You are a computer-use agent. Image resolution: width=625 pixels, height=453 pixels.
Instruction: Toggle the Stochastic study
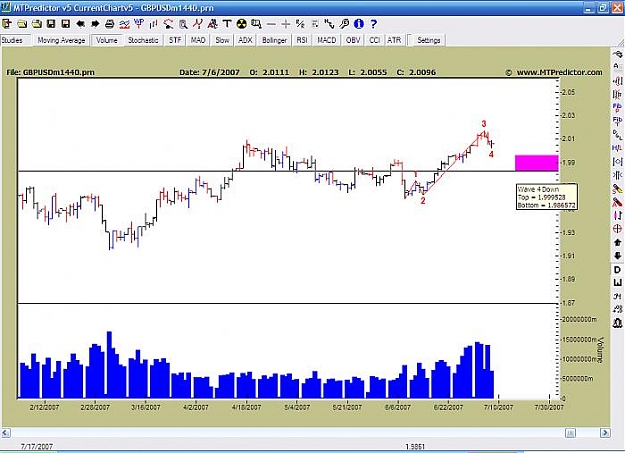pos(143,40)
